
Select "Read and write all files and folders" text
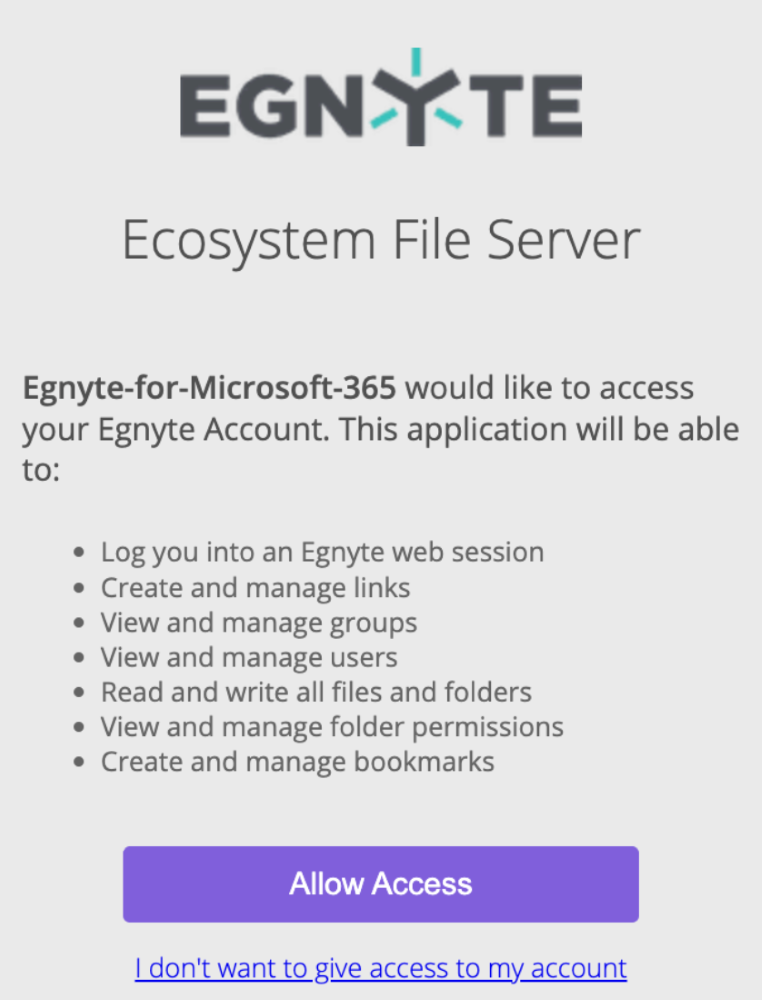[x=316, y=692]
